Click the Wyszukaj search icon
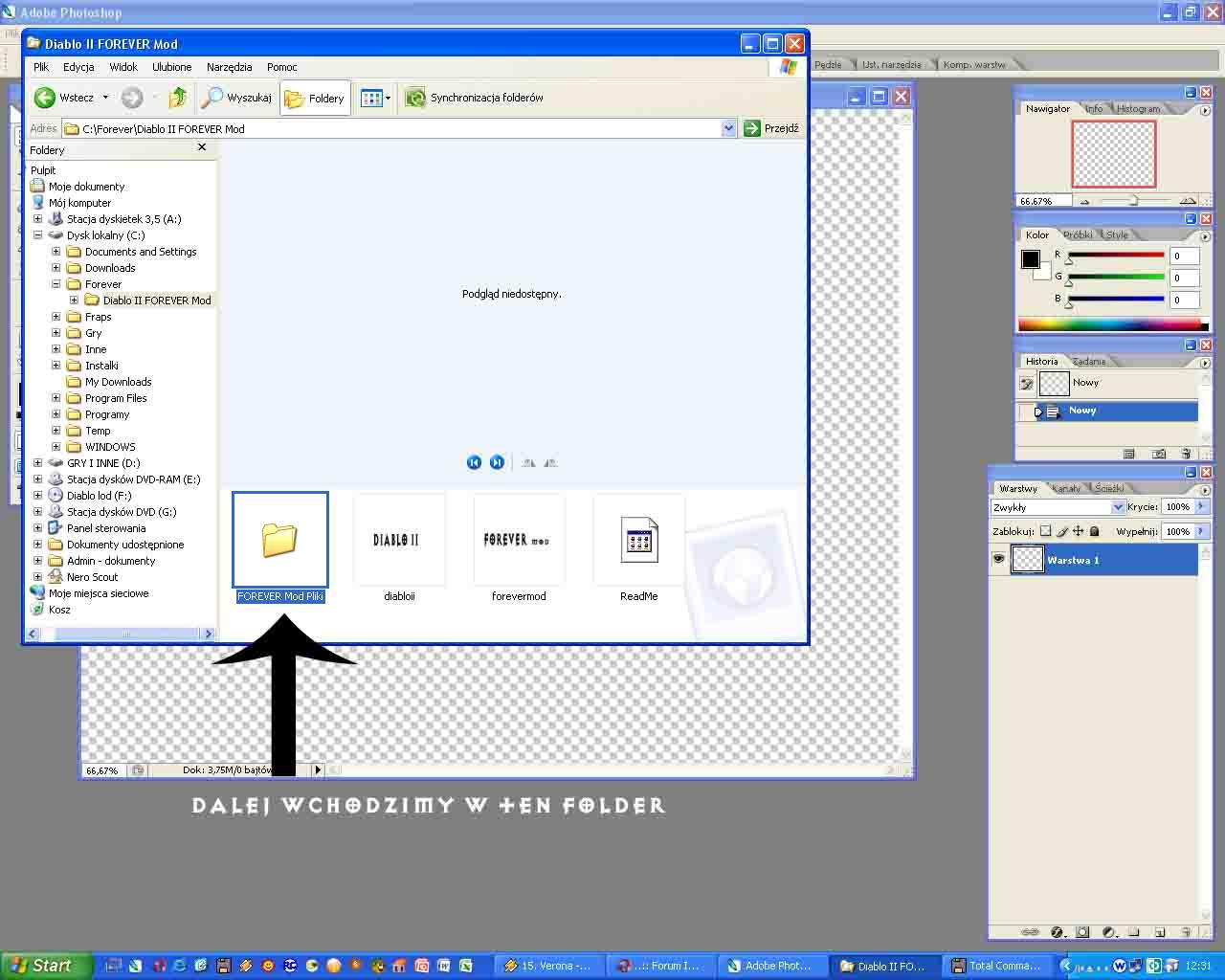The height and width of the screenshot is (980, 1225). [212, 98]
